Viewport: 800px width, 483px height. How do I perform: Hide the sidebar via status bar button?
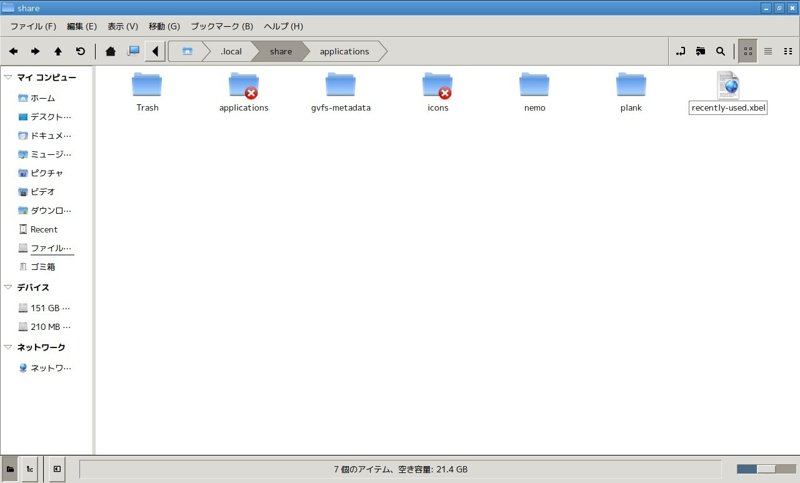[x=57, y=469]
